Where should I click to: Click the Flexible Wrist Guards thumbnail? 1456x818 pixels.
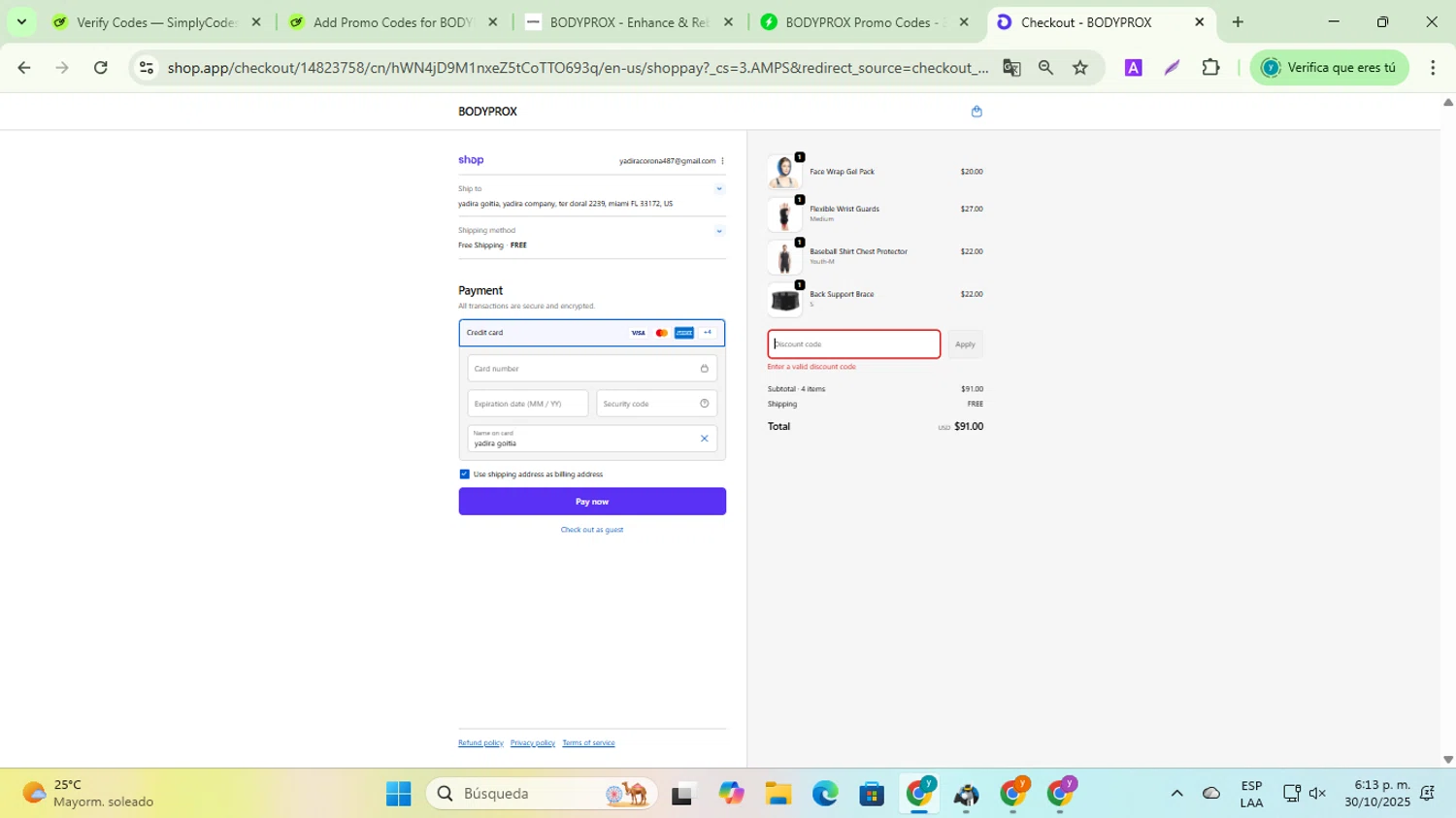tap(784, 214)
